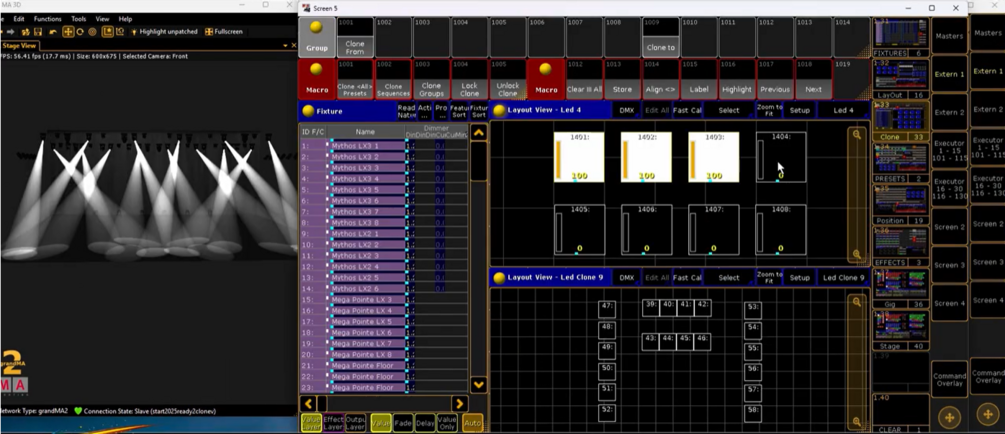Enable the Delay layer button
The height and width of the screenshot is (434, 1005).
[425, 423]
